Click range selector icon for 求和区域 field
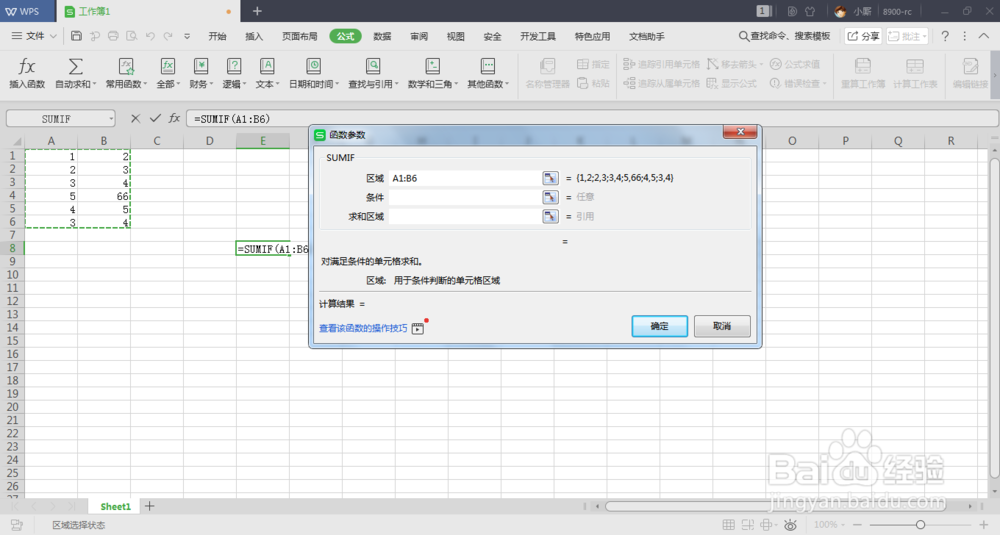This screenshot has height=535, width=1000. (550, 216)
